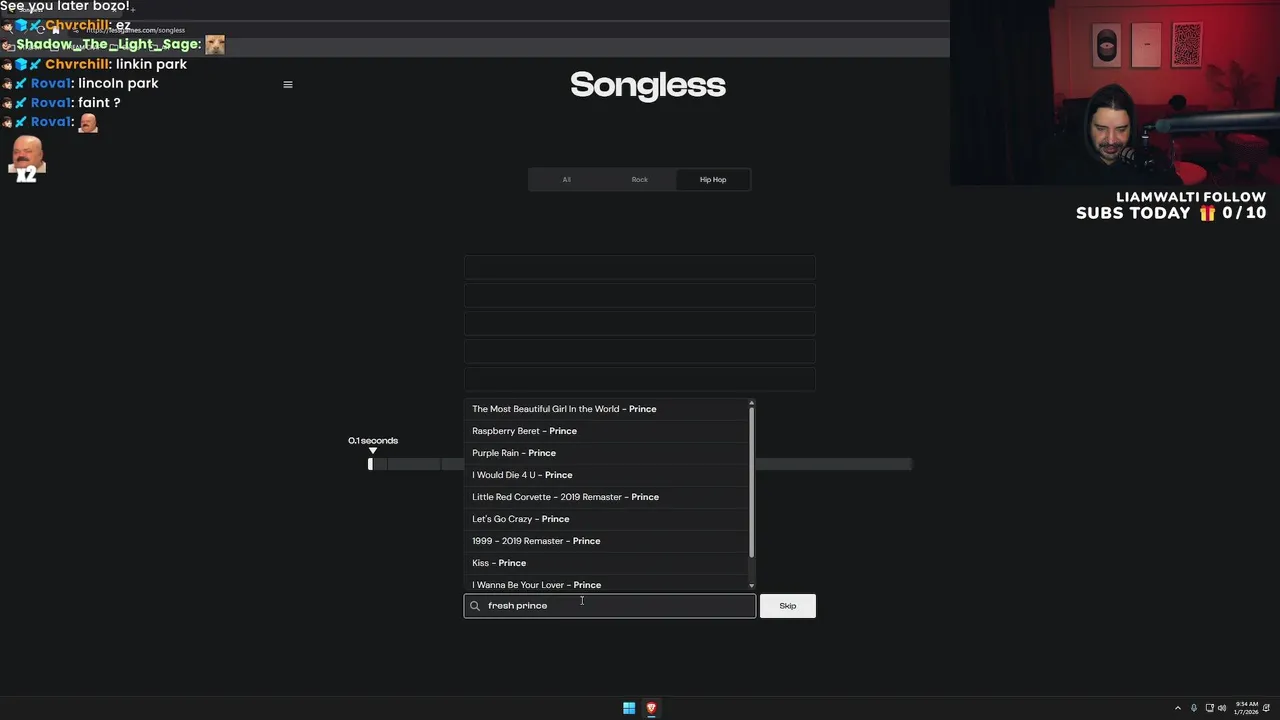
Task: Click the song guess search field
Action: click(615, 606)
